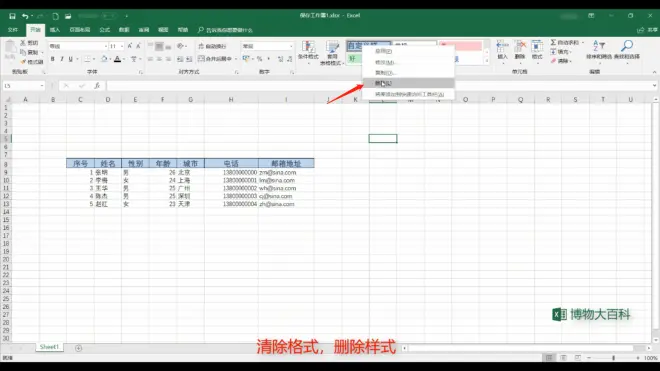The width and height of the screenshot is (660, 371).
Task: Click the Clear eraser icon
Action: click(x=554, y=61)
